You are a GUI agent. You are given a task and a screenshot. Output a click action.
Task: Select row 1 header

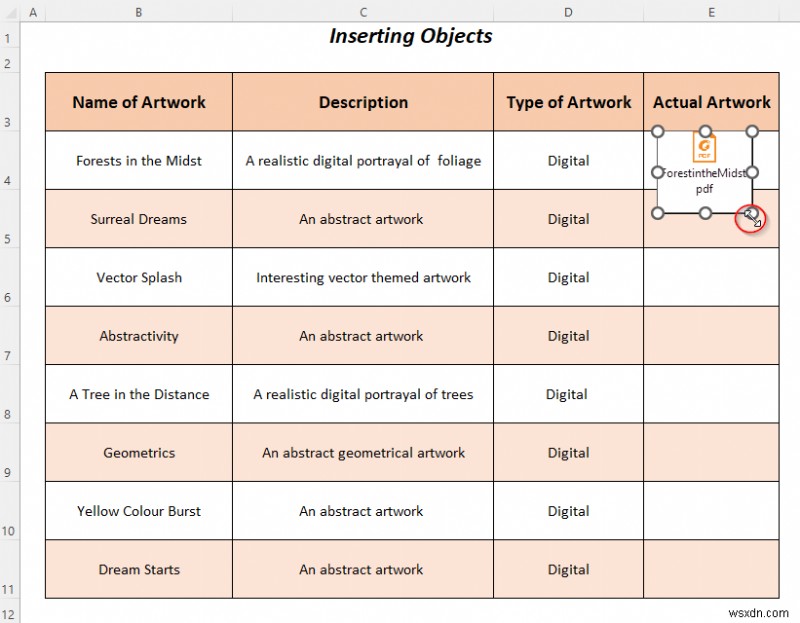tap(9, 36)
